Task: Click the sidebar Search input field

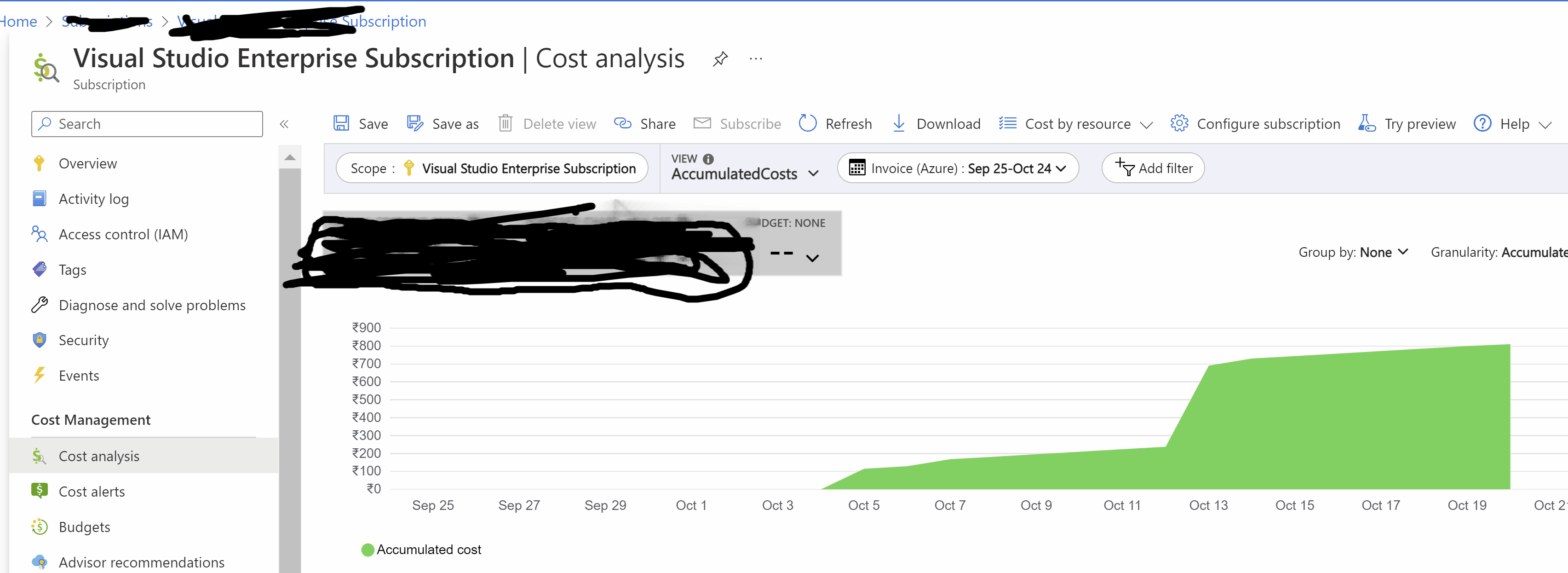Action: [x=147, y=124]
